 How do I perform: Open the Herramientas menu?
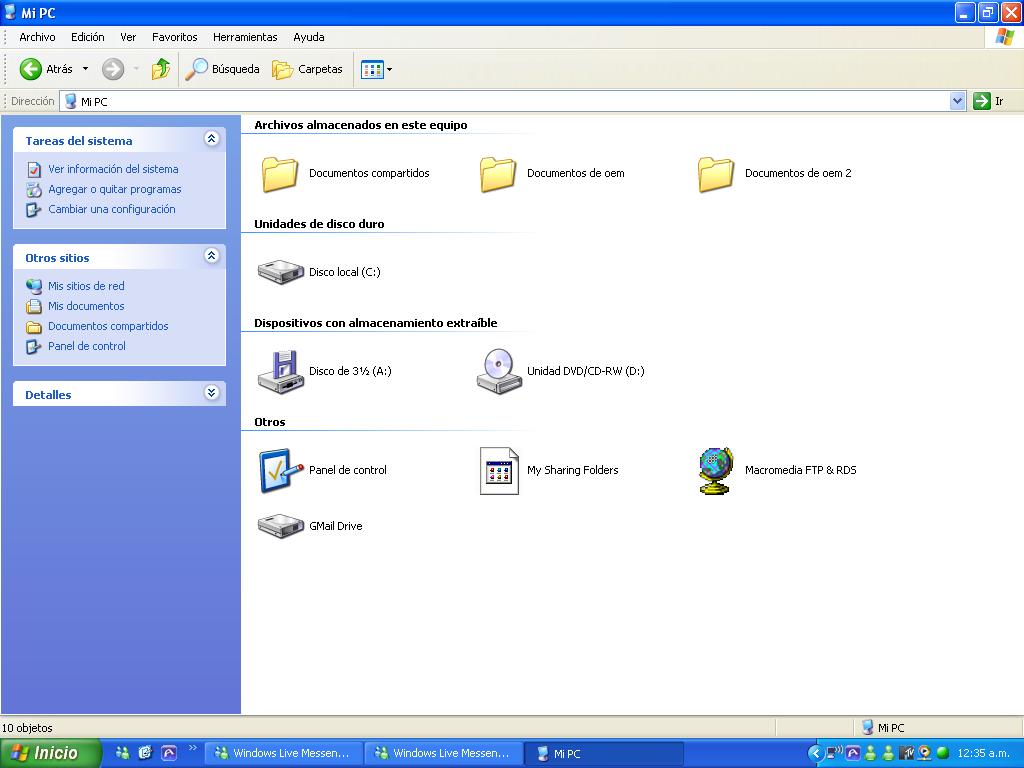pos(245,37)
